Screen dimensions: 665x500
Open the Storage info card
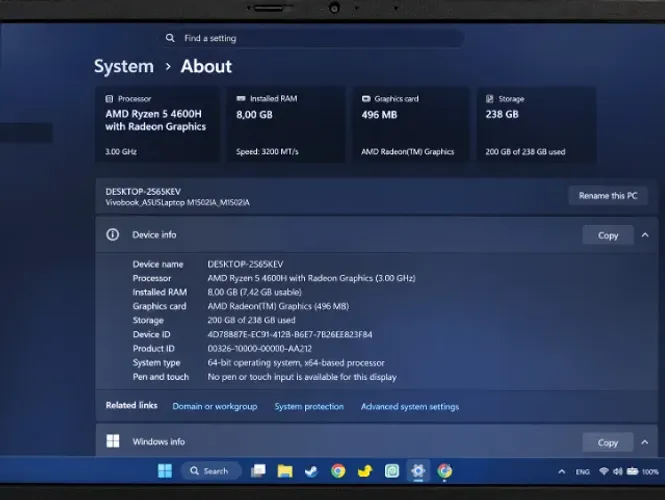pos(536,124)
